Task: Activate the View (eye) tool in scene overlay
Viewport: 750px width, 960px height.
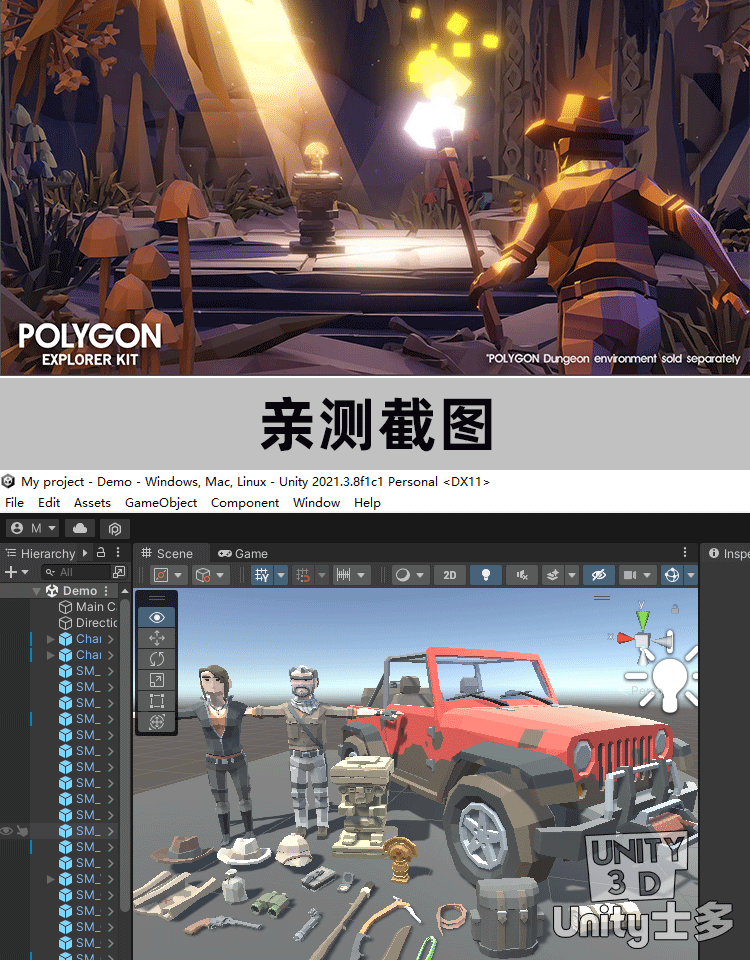Action: click(156, 617)
